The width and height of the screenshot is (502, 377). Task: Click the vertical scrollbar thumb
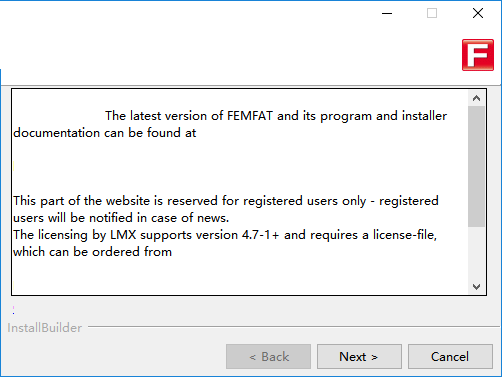point(476,167)
